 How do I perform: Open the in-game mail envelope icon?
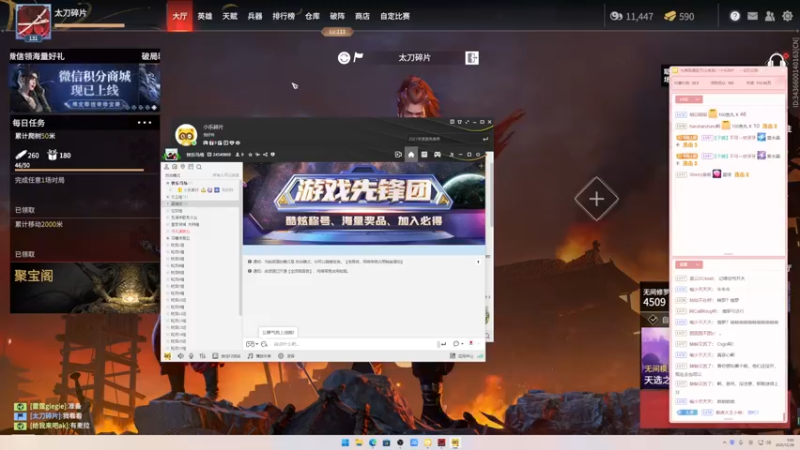click(x=752, y=16)
